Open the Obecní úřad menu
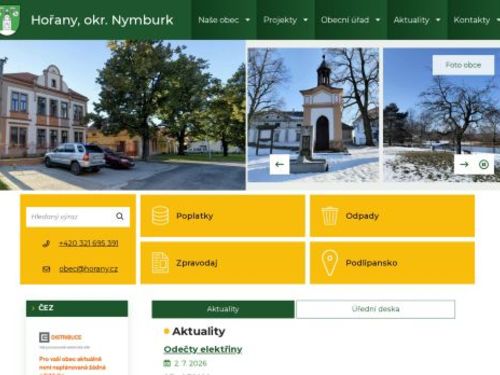Image resolution: width=500 pixels, height=375 pixels. [345, 20]
